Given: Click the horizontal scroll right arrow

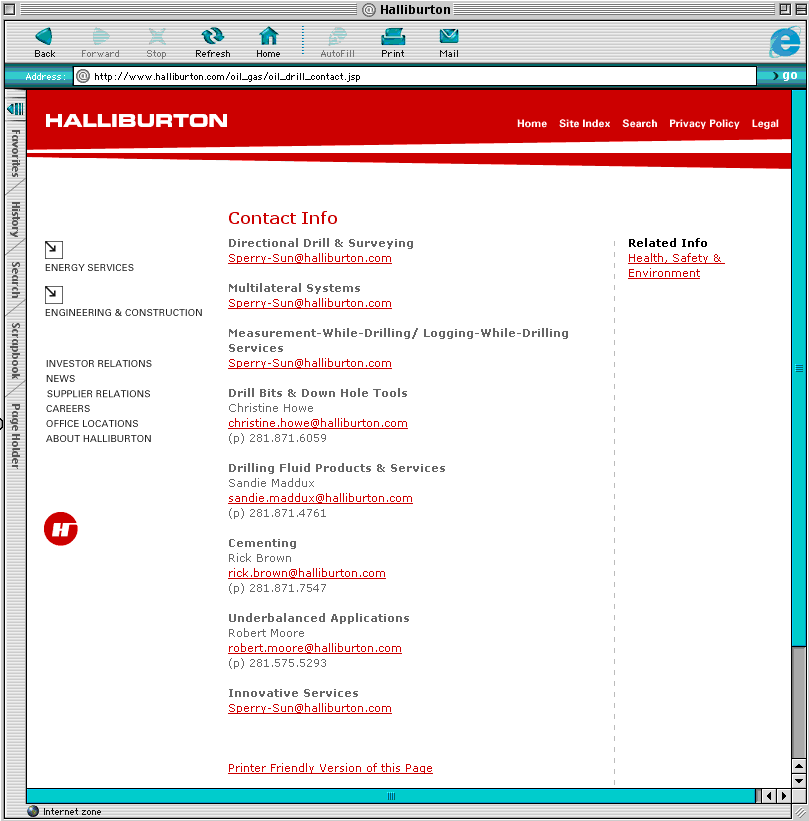Looking at the screenshot, I should (x=784, y=796).
